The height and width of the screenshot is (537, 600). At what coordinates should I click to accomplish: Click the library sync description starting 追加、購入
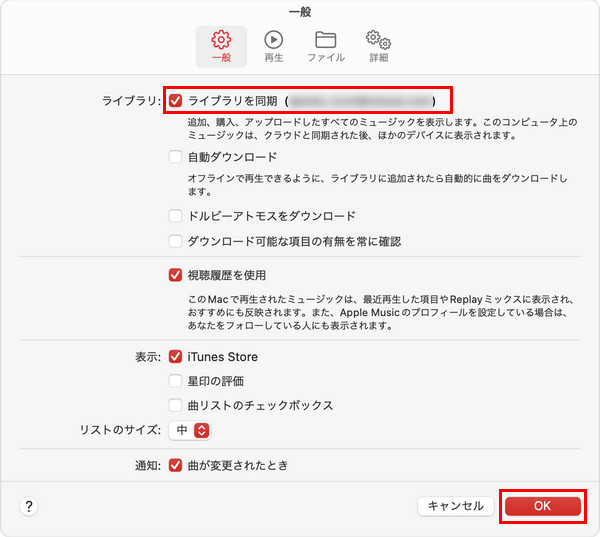click(x=382, y=129)
